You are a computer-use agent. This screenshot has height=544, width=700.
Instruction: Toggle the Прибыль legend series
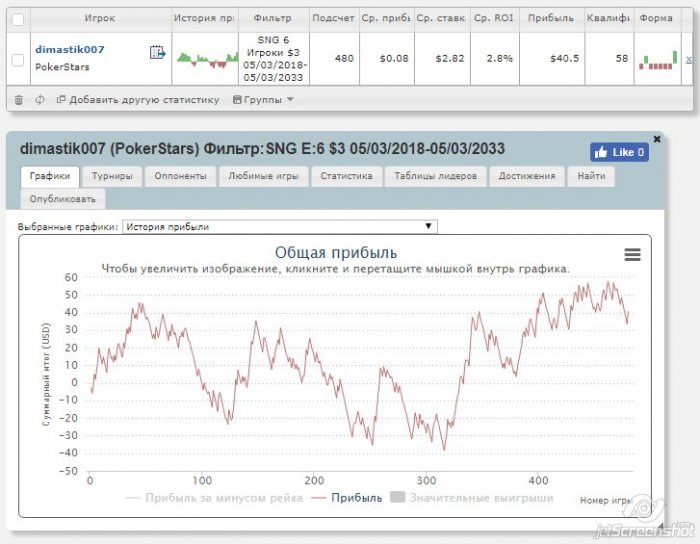[347, 498]
